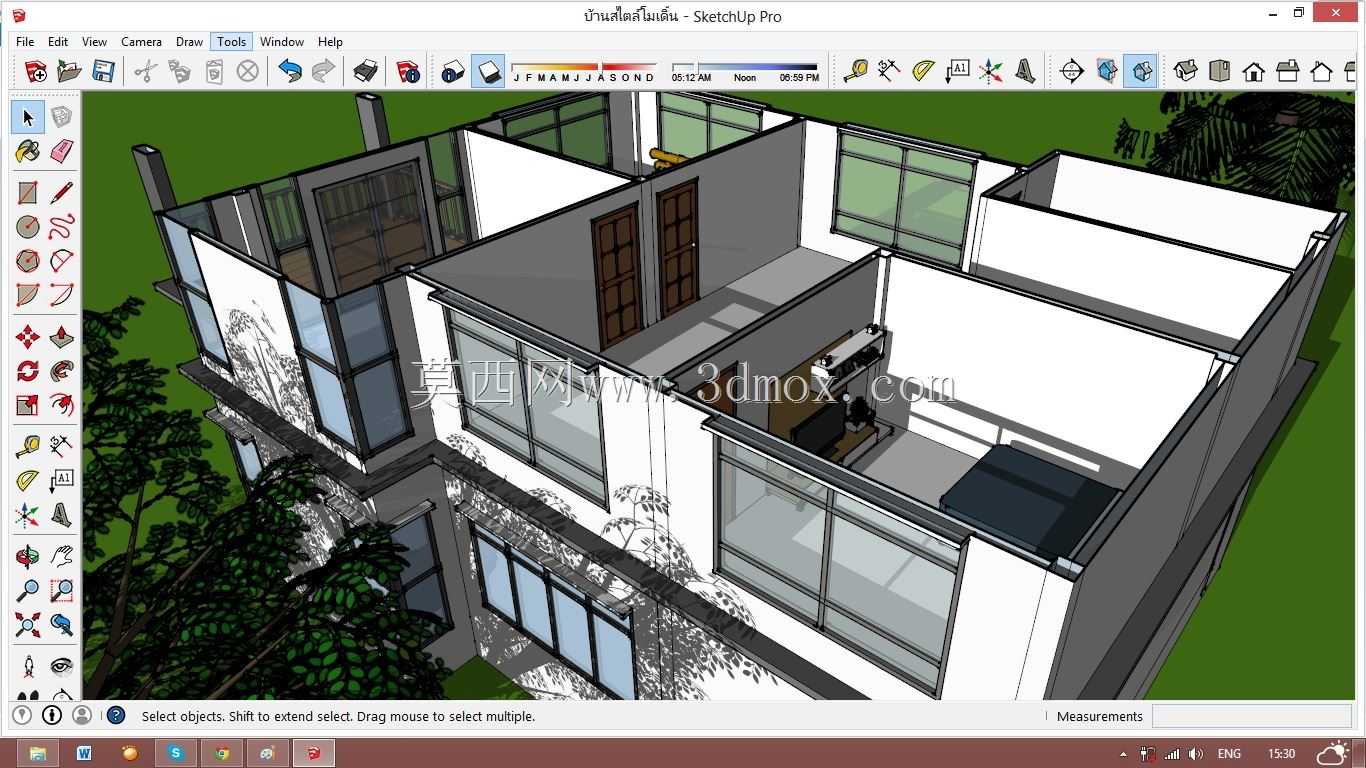Open Google Chrome from the taskbar
The width and height of the screenshot is (1366, 768).
(x=222, y=753)
